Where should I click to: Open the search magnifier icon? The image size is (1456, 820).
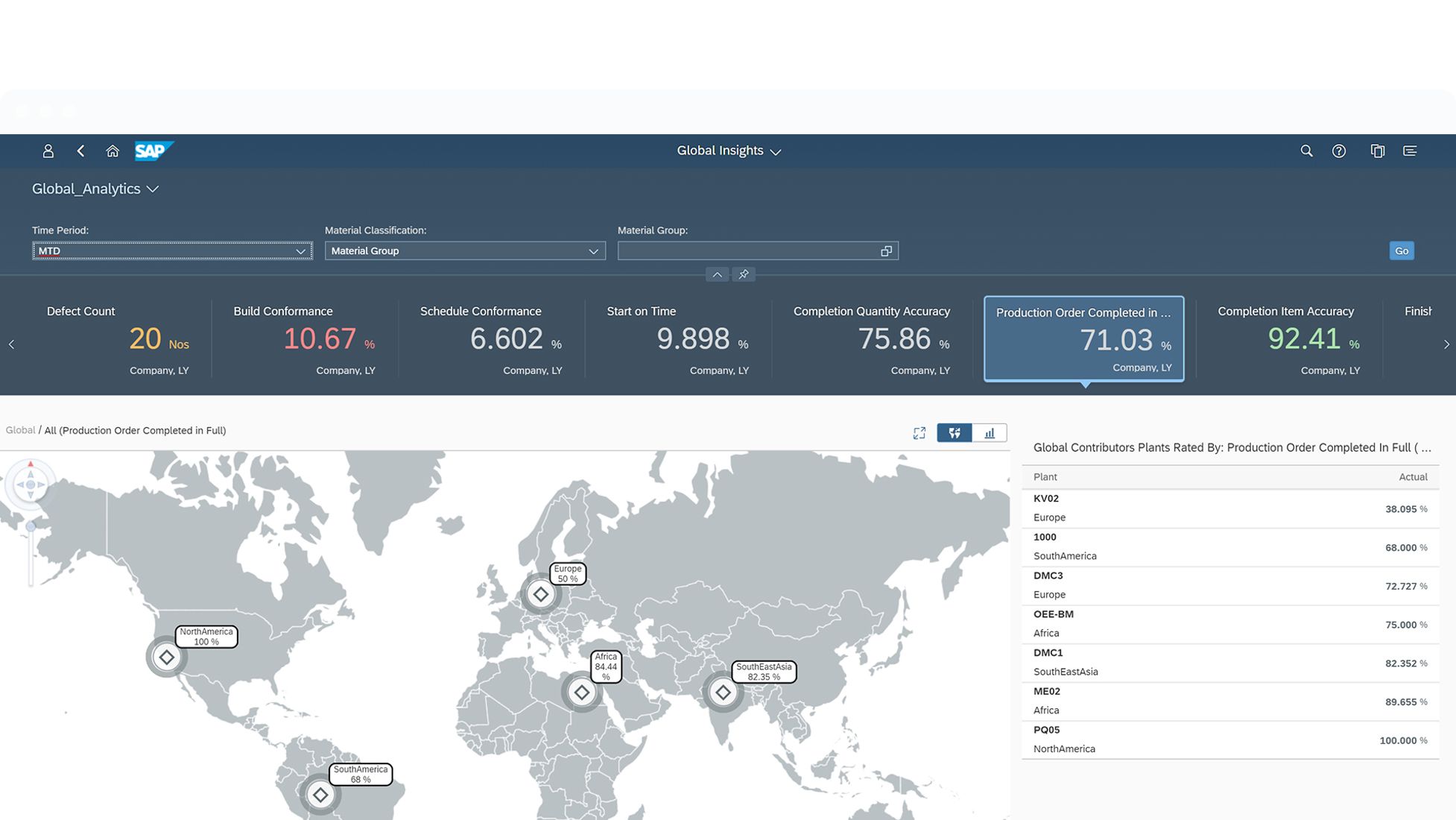pyautogui.click(x=1306, y=151)
